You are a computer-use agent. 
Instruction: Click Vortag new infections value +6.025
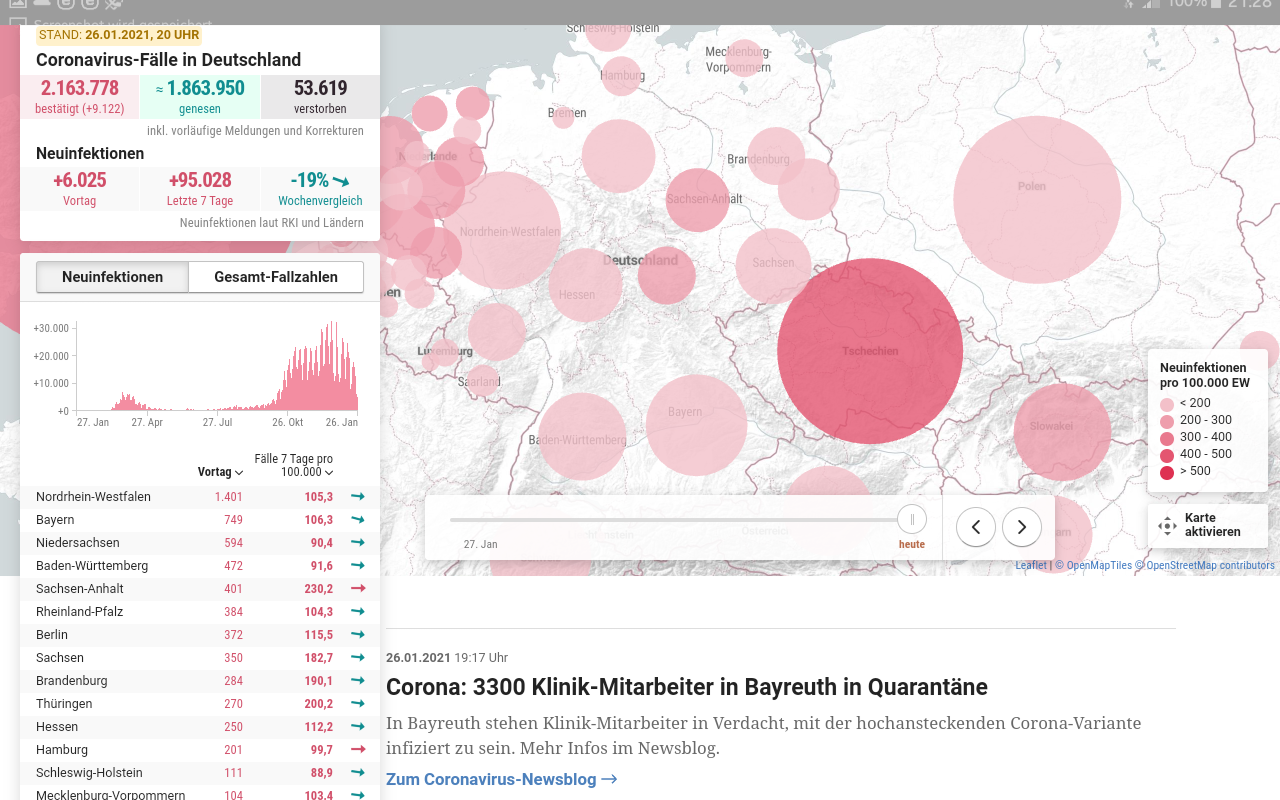click(80, 180)
